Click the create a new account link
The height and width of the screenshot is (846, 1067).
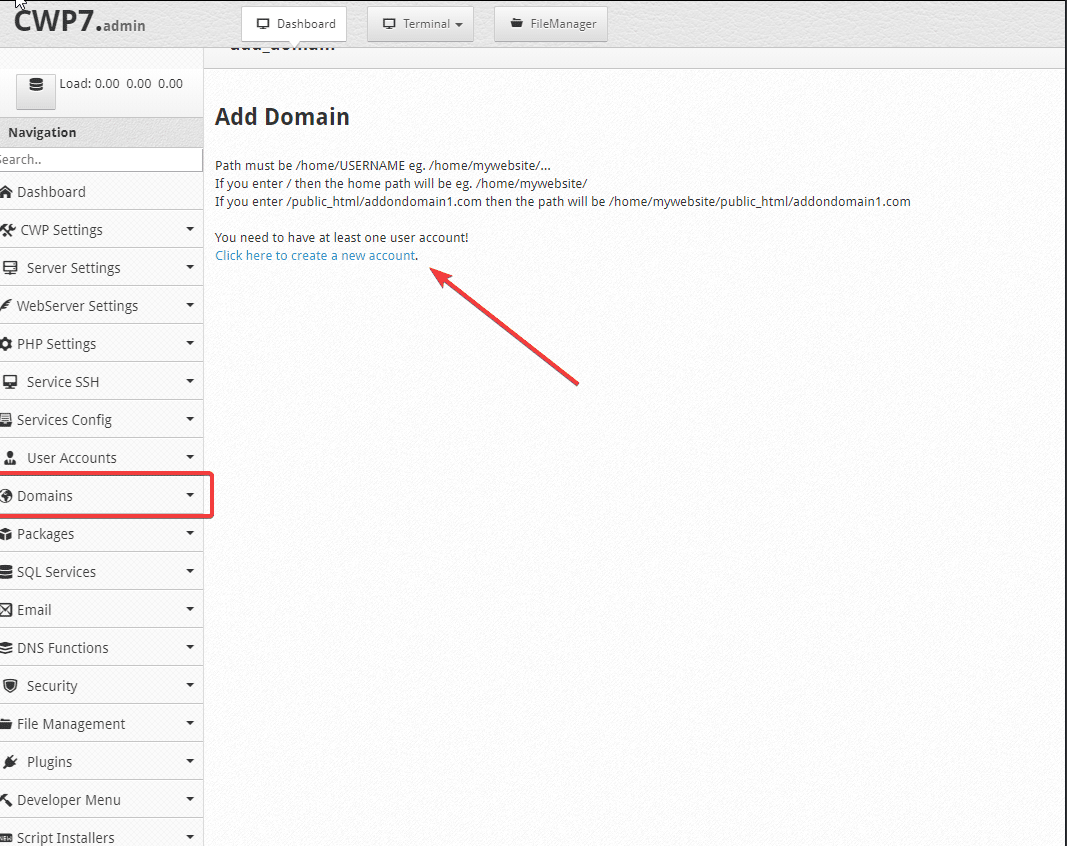coord(315,255)
